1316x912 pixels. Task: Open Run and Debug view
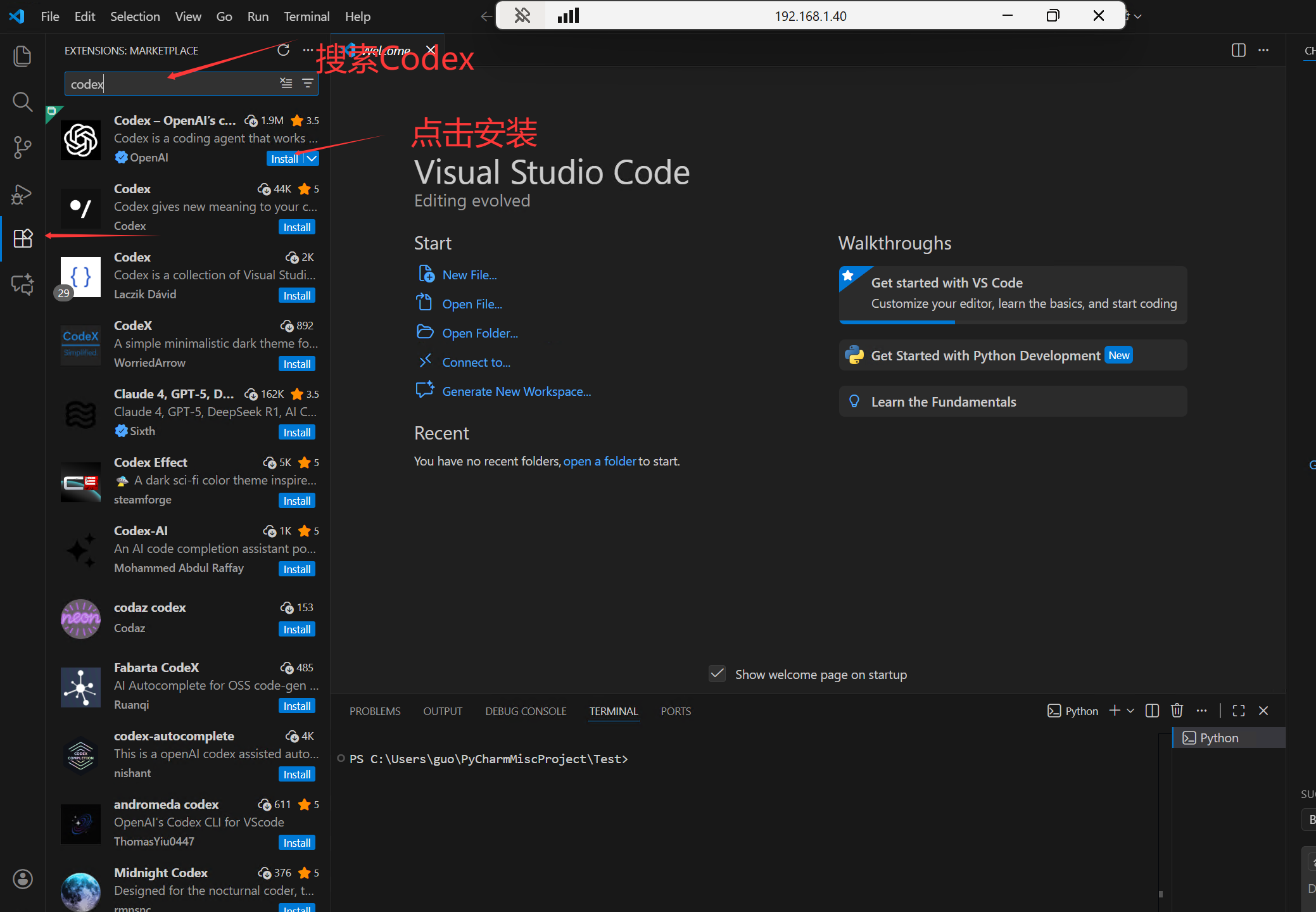(22, 194)
